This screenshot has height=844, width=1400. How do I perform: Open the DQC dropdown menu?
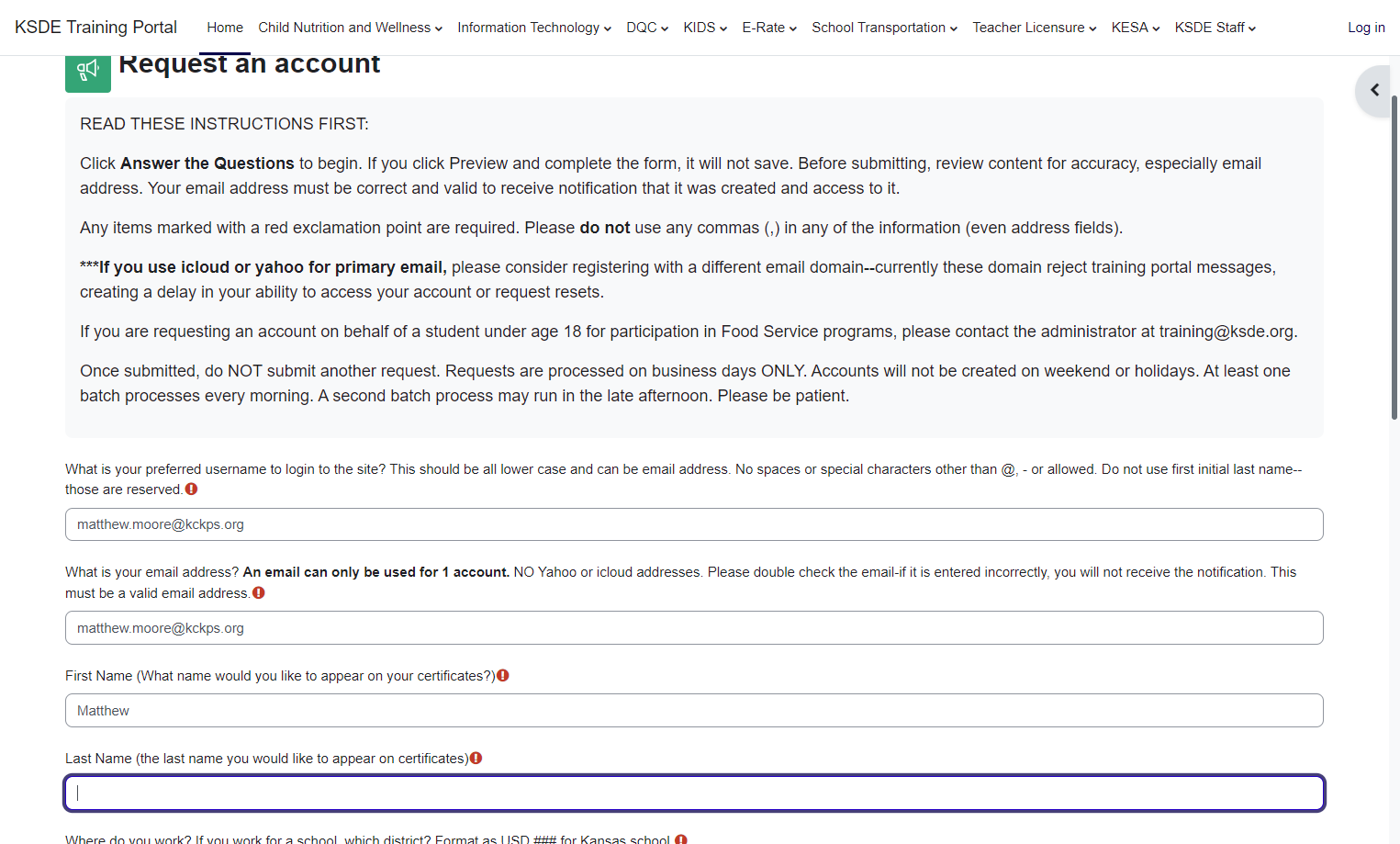(647, 28)
